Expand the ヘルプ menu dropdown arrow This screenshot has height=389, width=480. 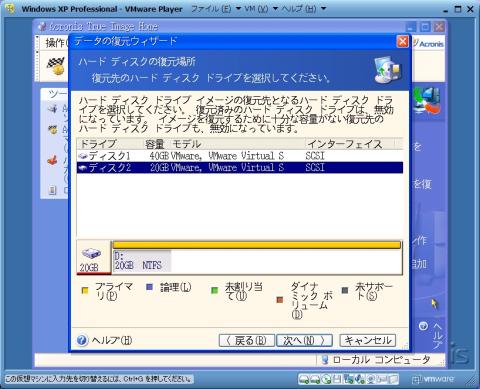(323, 9)
